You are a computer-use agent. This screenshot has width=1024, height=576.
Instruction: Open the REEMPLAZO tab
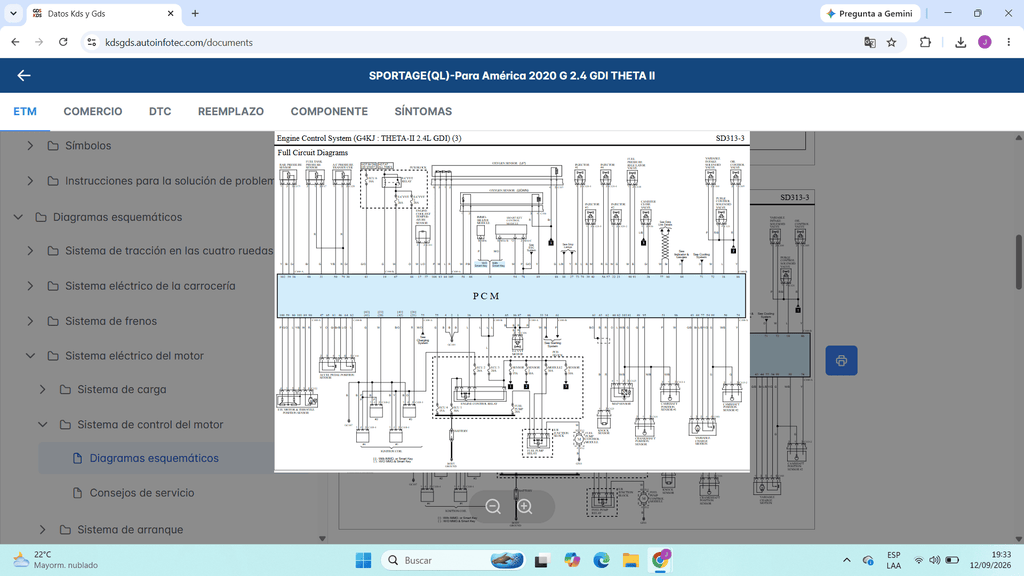[231, 112]
